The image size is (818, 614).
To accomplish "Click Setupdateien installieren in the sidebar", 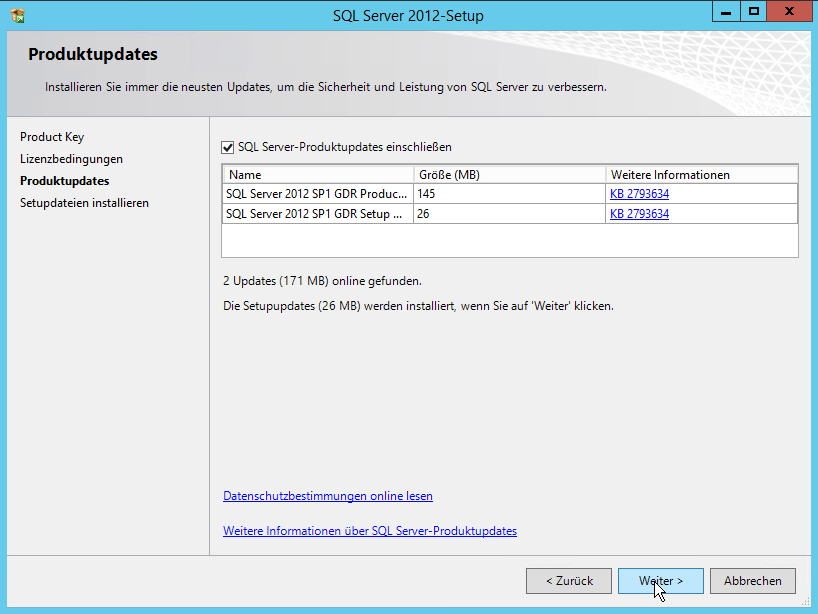I will 84,203.
